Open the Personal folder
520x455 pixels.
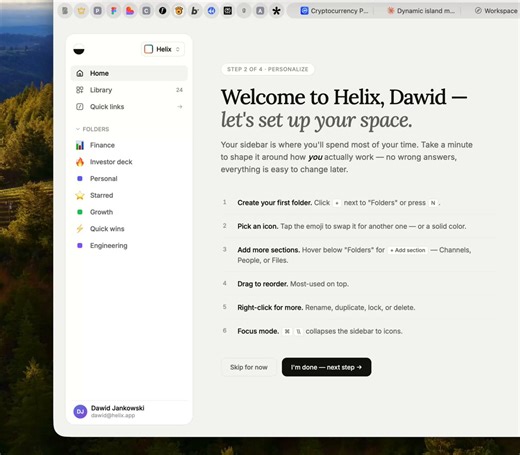click(129, 179)
